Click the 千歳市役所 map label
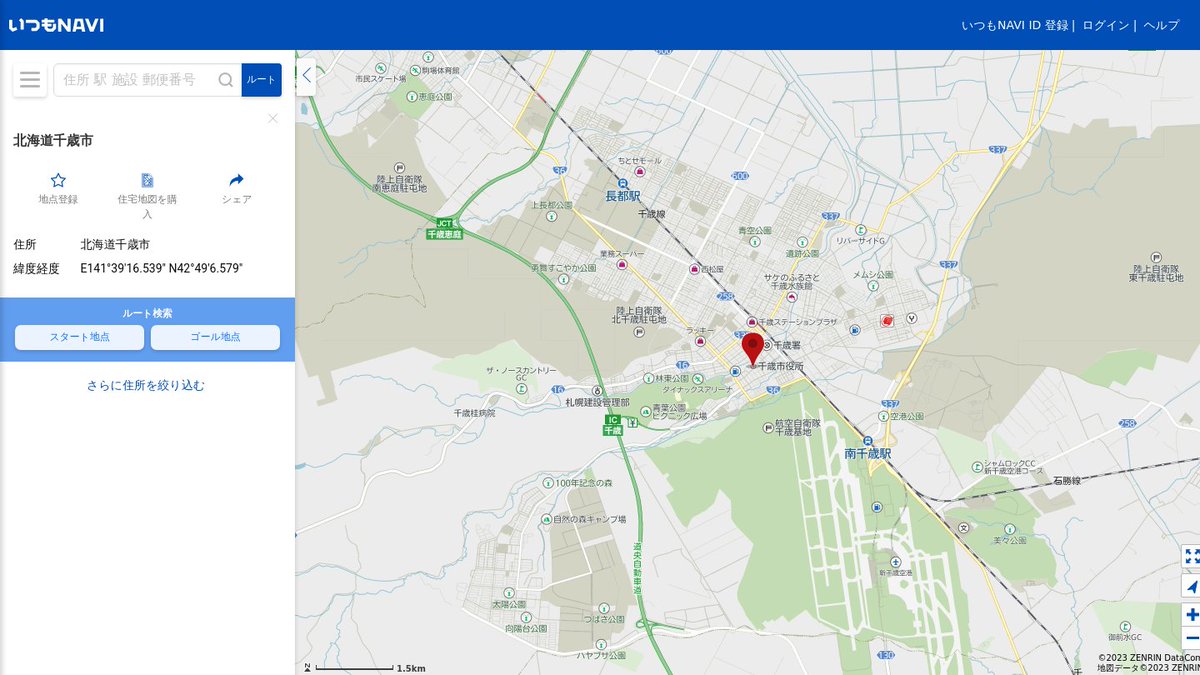Screen dimensions: 1200x675 tap(780, 366)
